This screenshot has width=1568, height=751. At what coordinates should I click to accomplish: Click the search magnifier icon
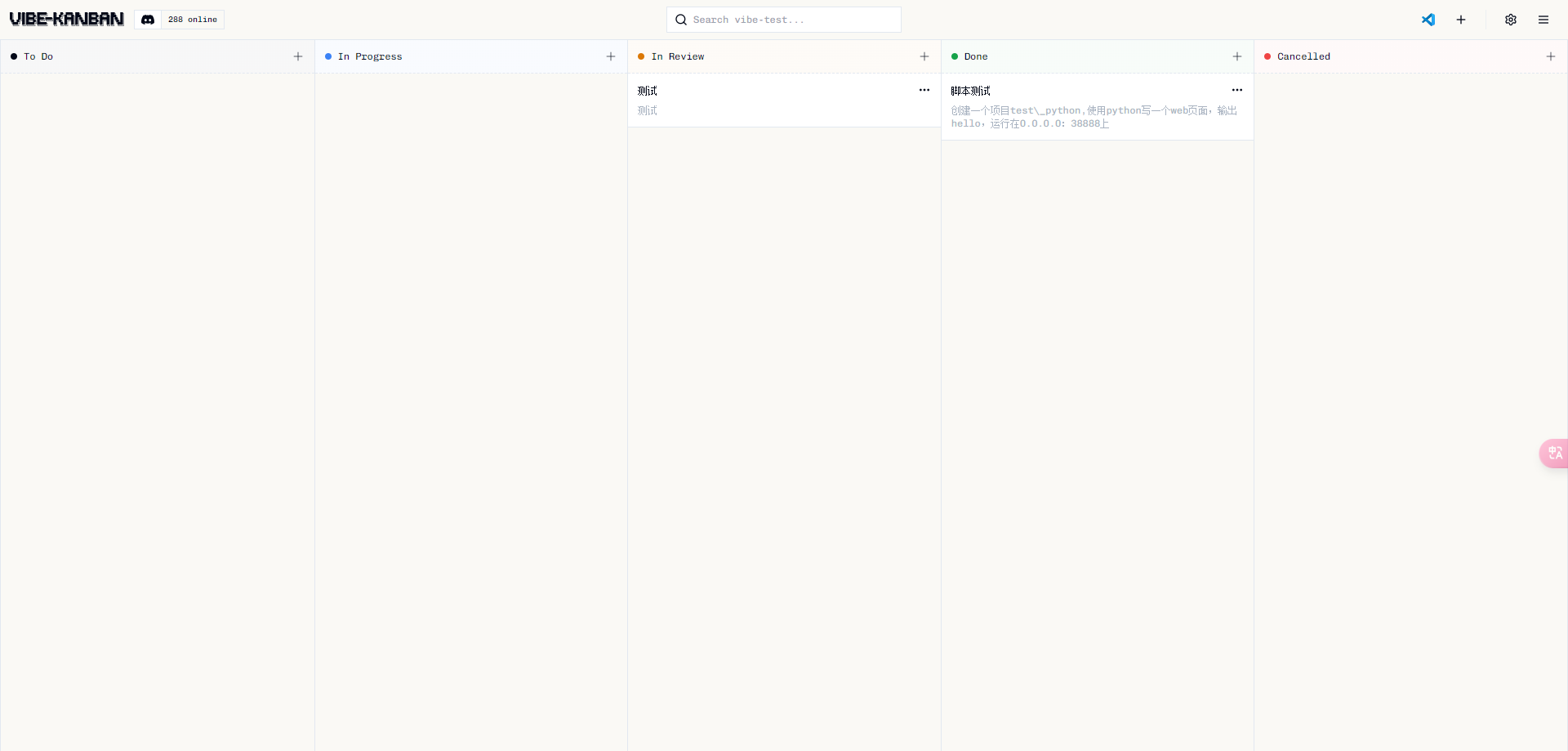point(681,20)
